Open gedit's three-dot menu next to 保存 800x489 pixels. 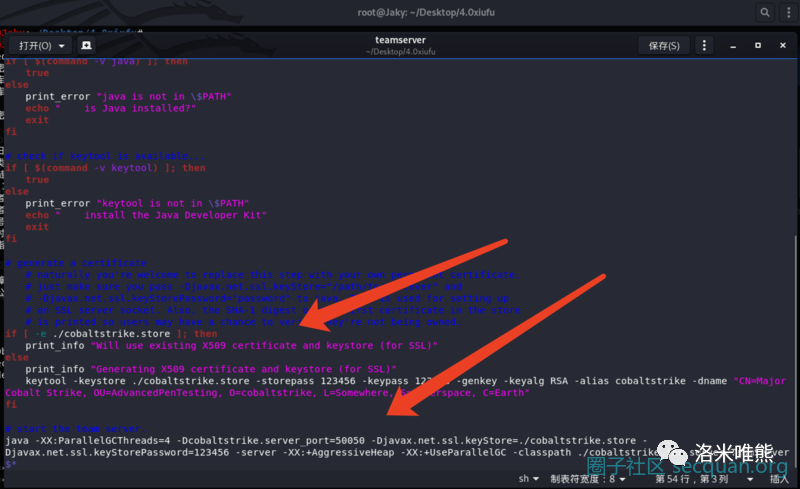pos(704,45)
